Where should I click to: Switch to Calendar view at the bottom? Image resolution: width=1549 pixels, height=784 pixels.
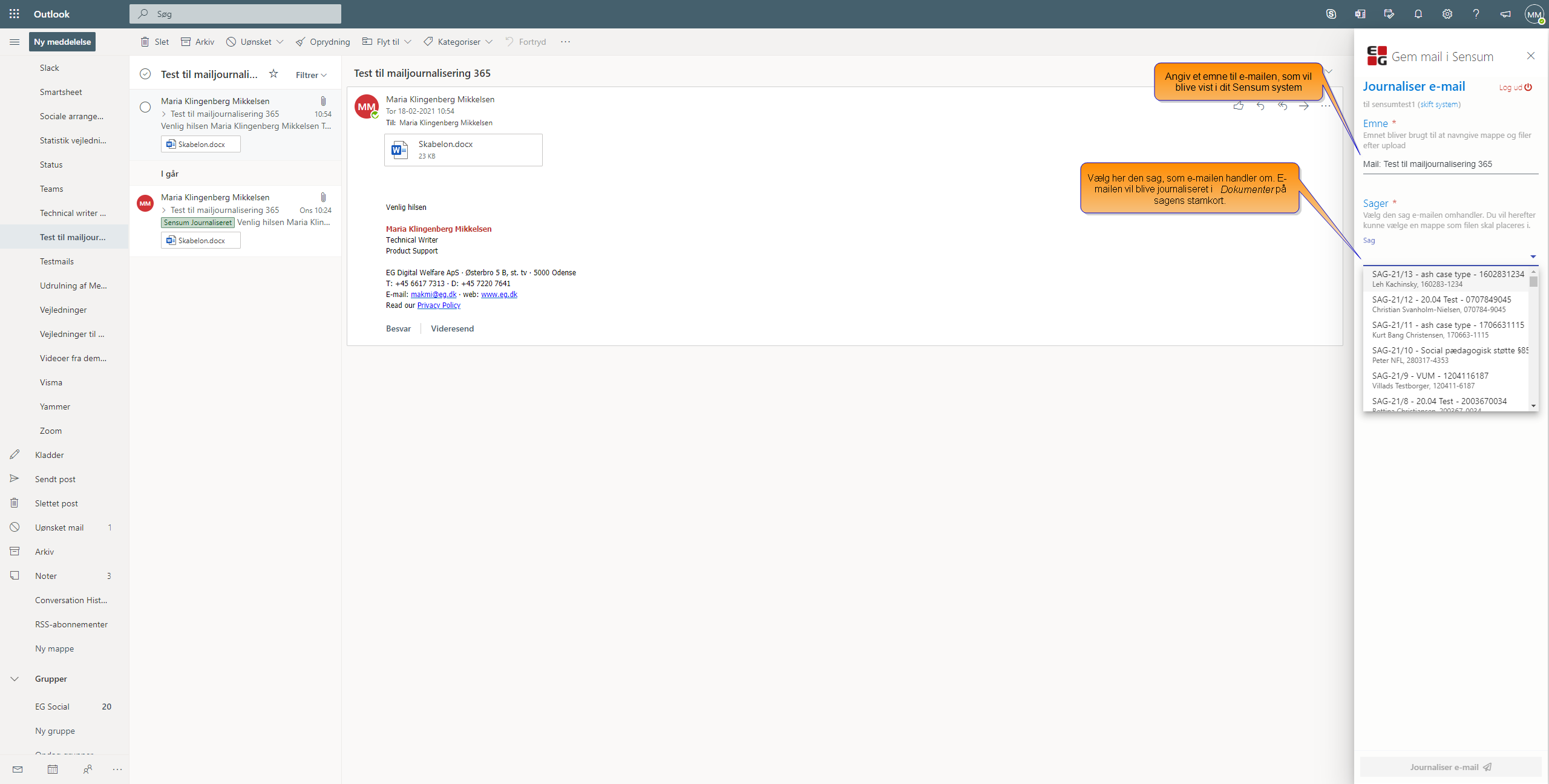click(53, 769)
